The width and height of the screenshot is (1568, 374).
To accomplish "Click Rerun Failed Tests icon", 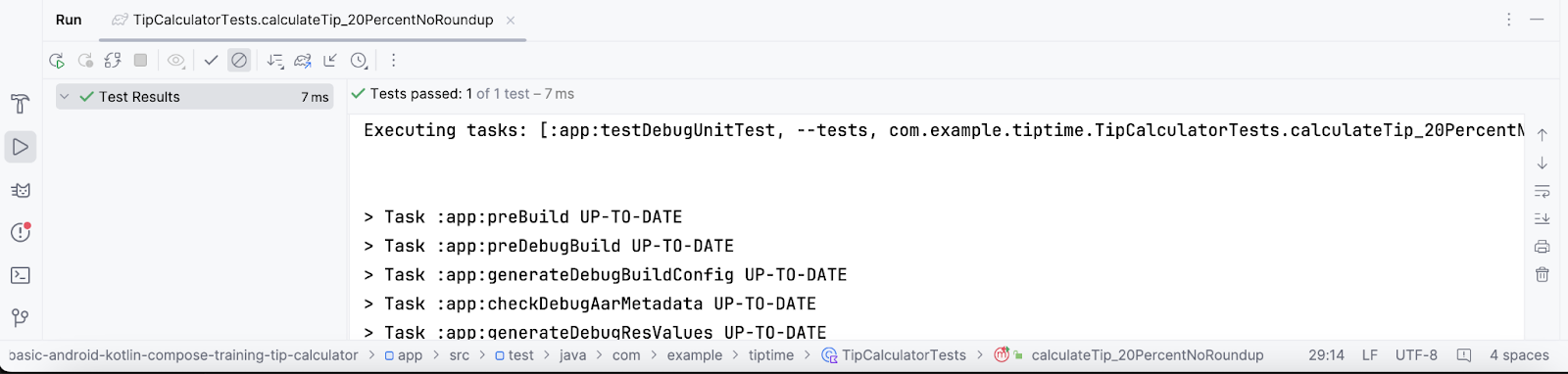I will [85, 61].
